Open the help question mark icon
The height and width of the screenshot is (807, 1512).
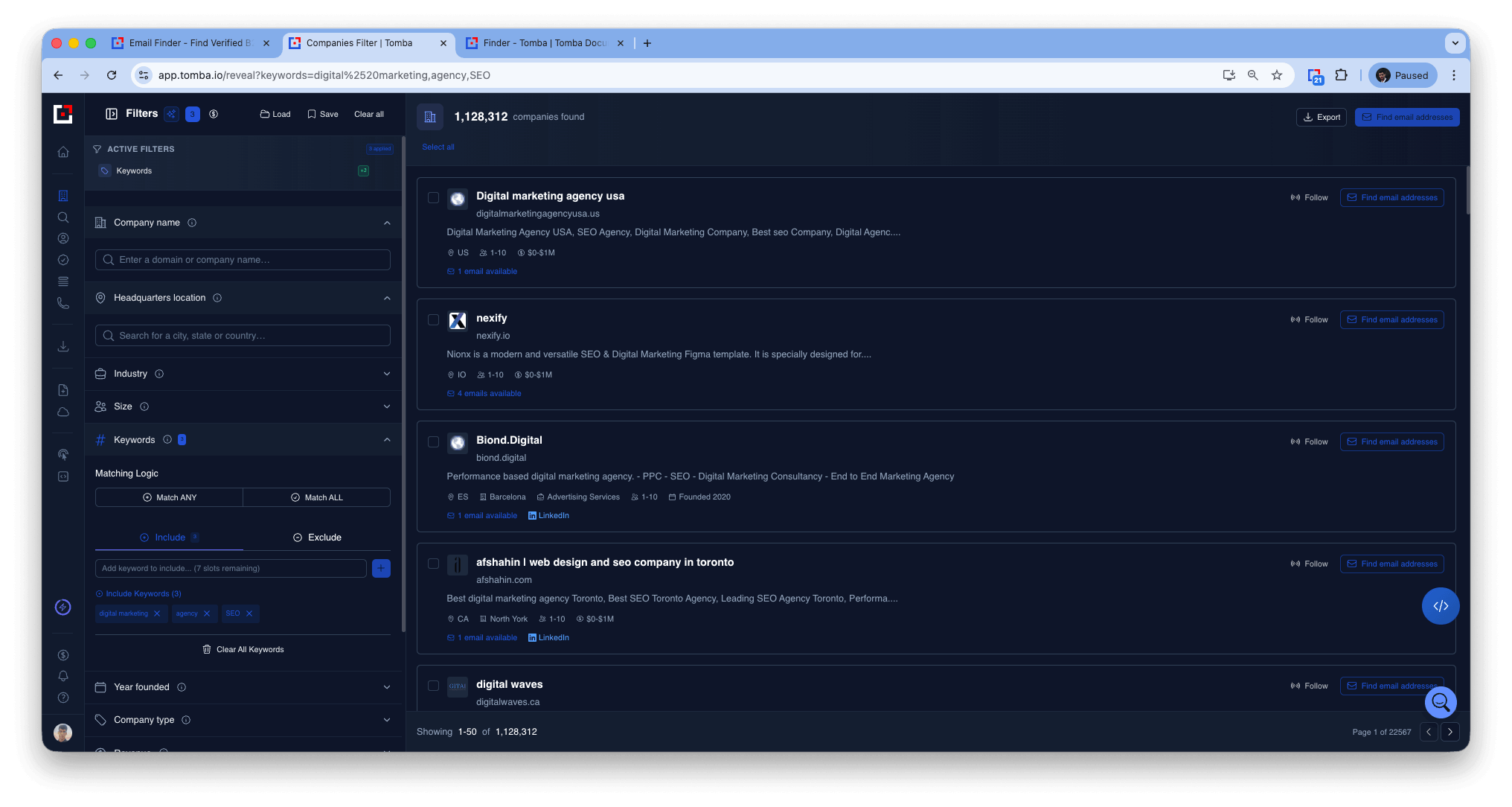pyautogui.click(x=63, y=698)
